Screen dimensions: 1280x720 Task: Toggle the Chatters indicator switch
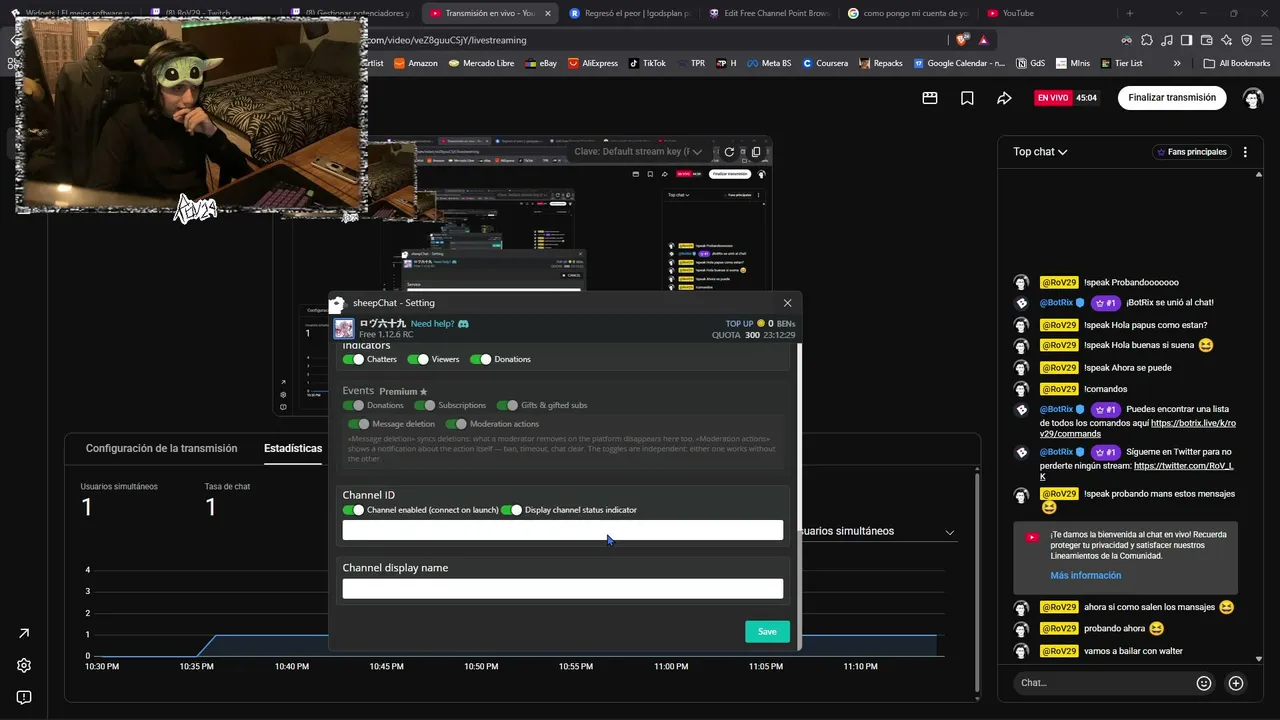coord(354,359)
